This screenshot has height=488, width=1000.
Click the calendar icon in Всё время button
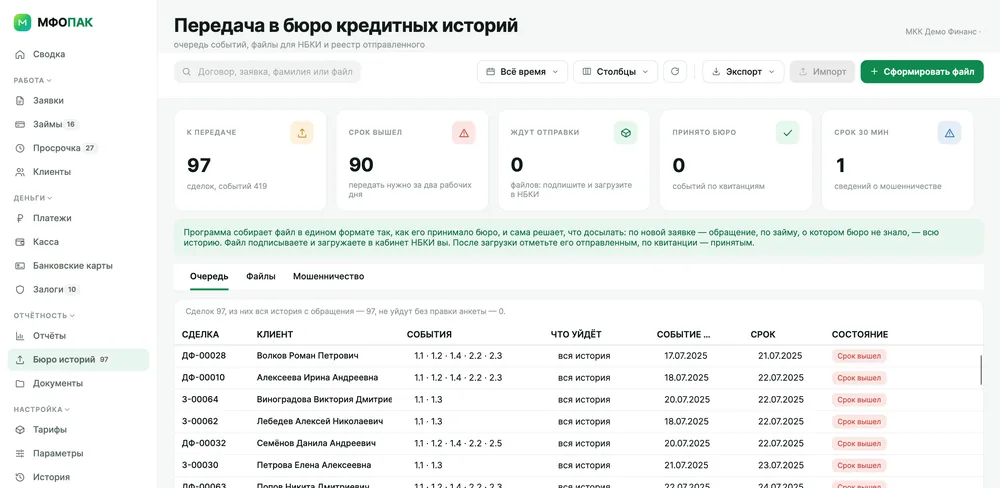point(490,71)
